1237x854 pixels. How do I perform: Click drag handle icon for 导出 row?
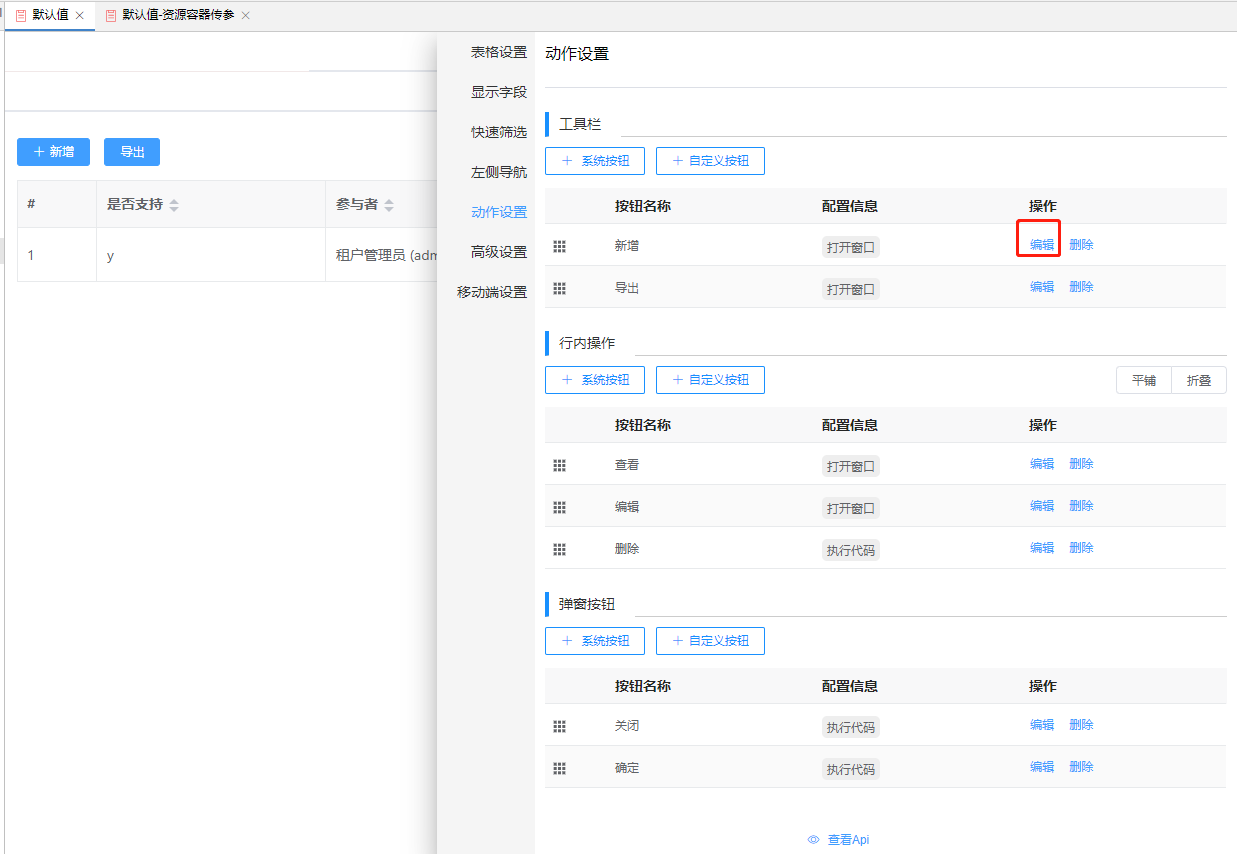click(x=560, y=288)
